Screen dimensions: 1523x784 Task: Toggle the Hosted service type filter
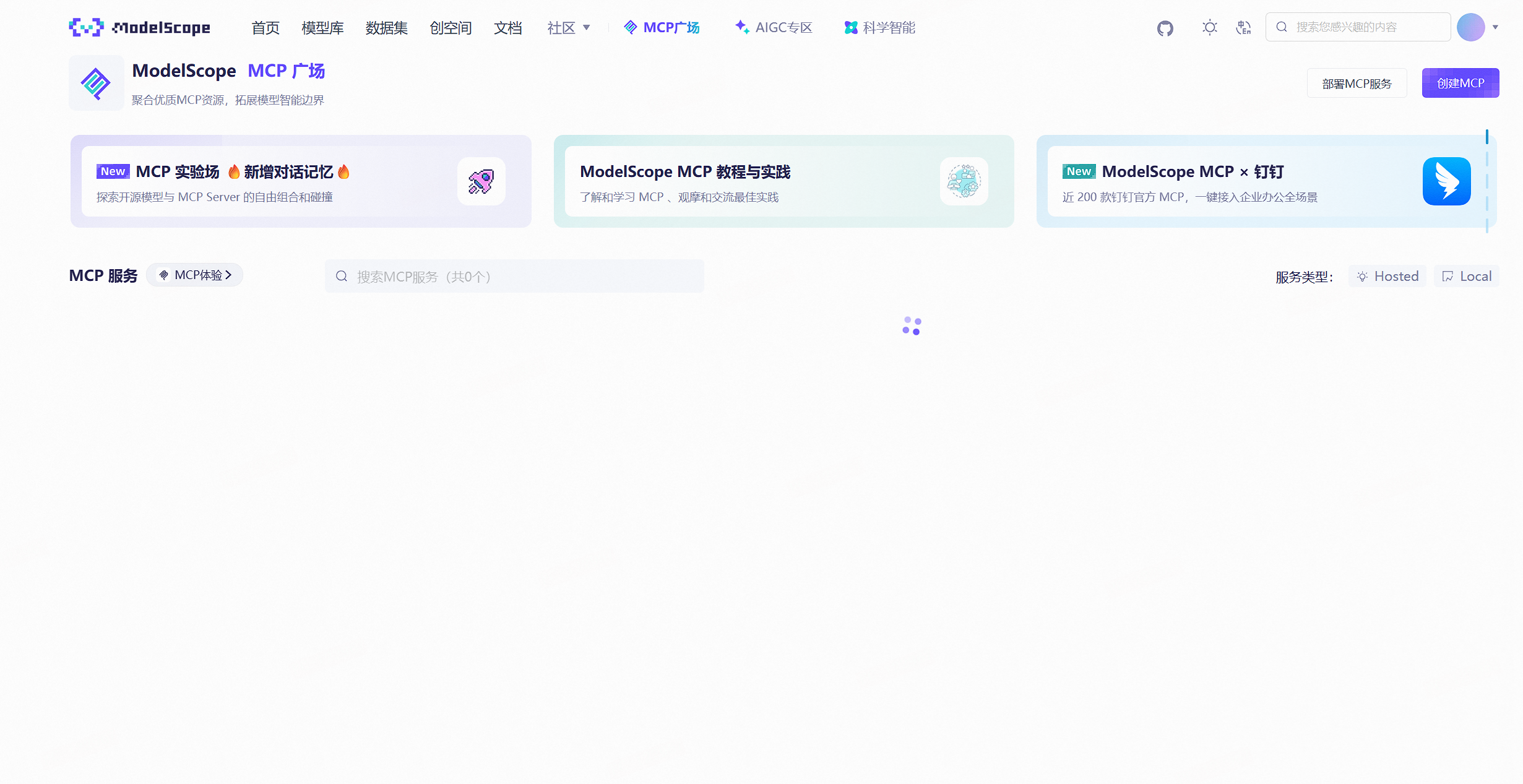click(x=1387, y=276)
